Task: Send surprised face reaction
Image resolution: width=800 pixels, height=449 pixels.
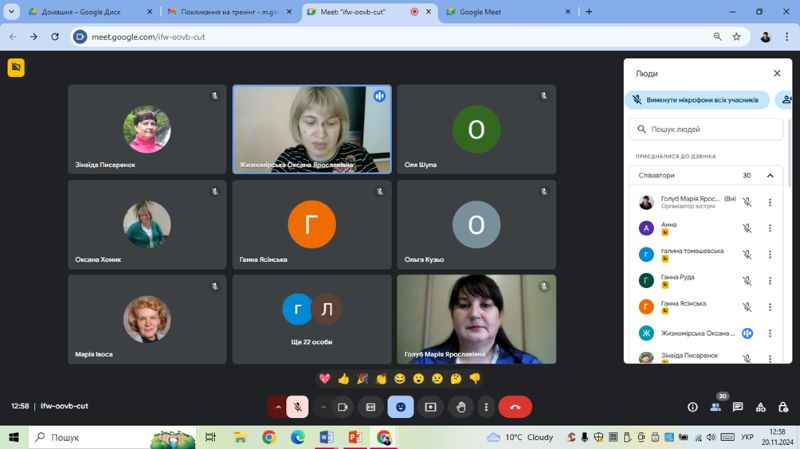Action: click(418, 379)
